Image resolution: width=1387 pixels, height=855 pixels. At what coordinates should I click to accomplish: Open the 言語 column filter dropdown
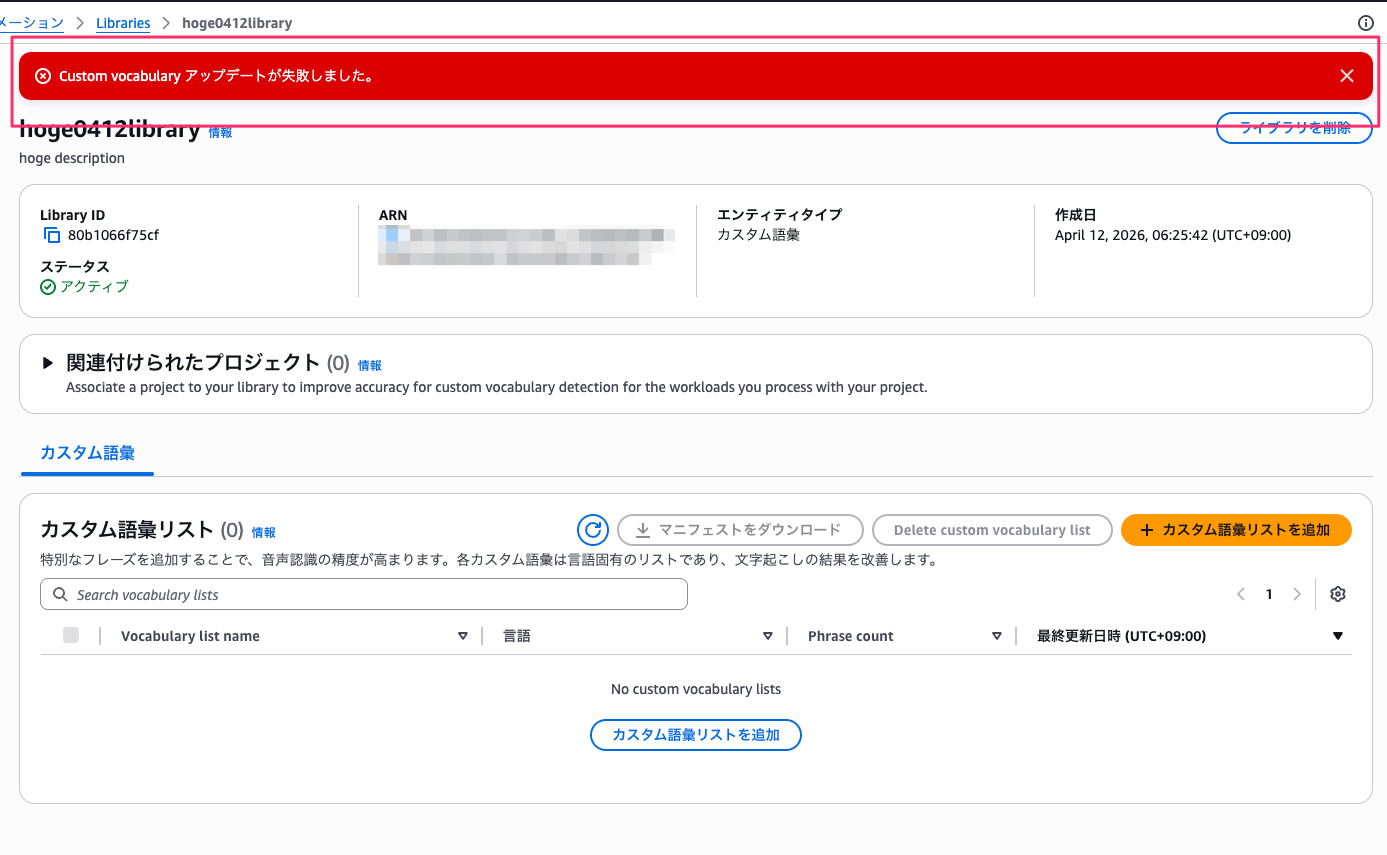coord(767,635)
